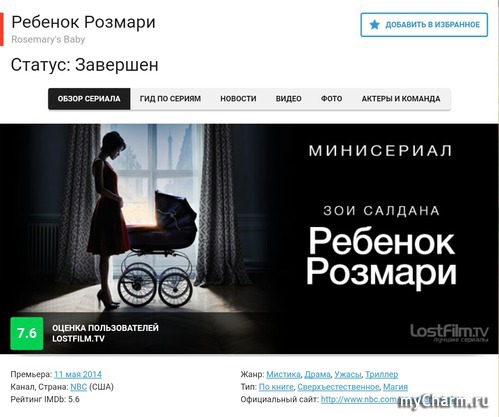Add series via ДОБАВИТЬ В ИЗБРАННОЕ button

pos(424,25)
